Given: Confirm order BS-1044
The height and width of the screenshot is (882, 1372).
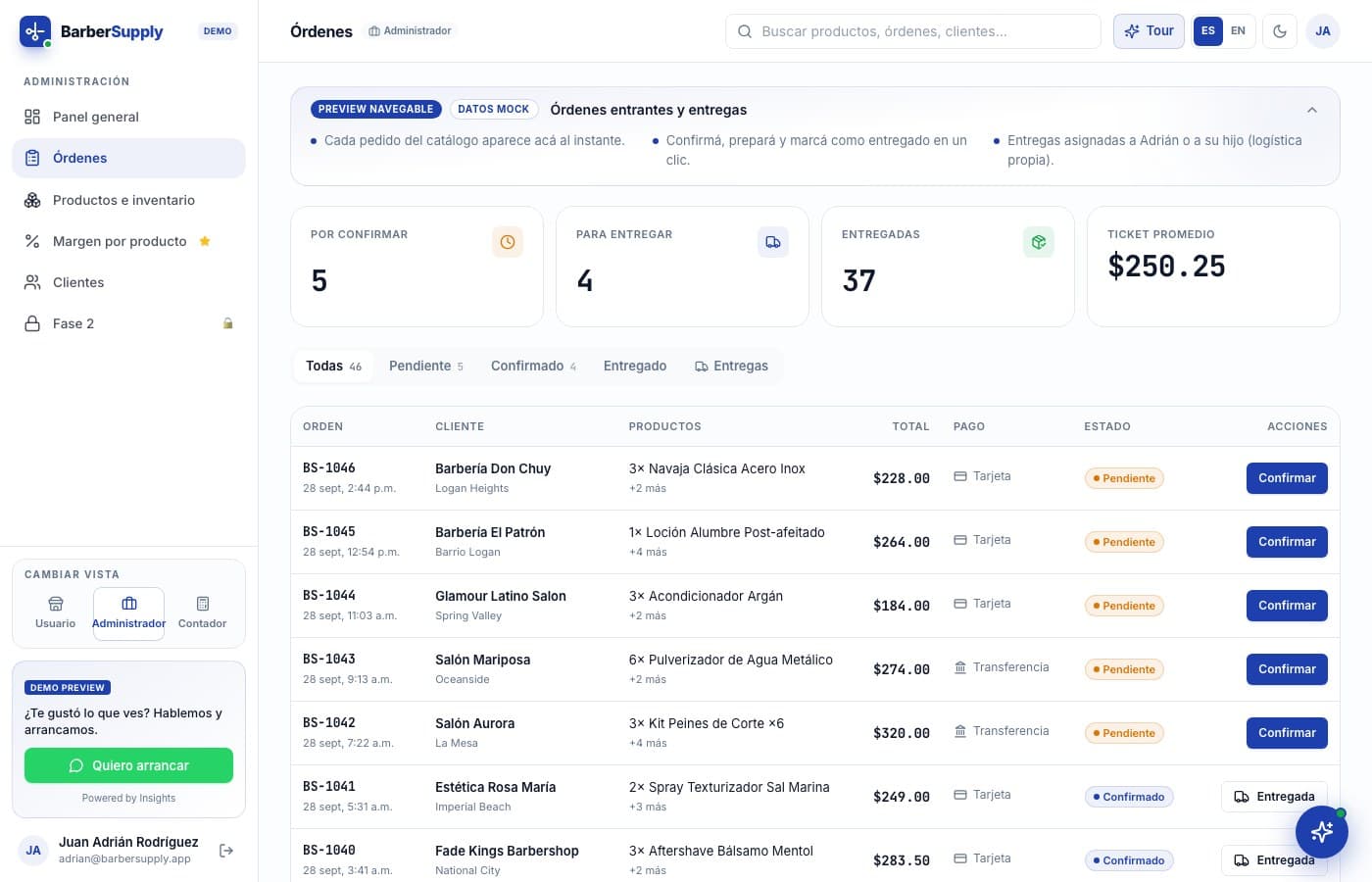Looking at the screenshot, I should 1287,606.
